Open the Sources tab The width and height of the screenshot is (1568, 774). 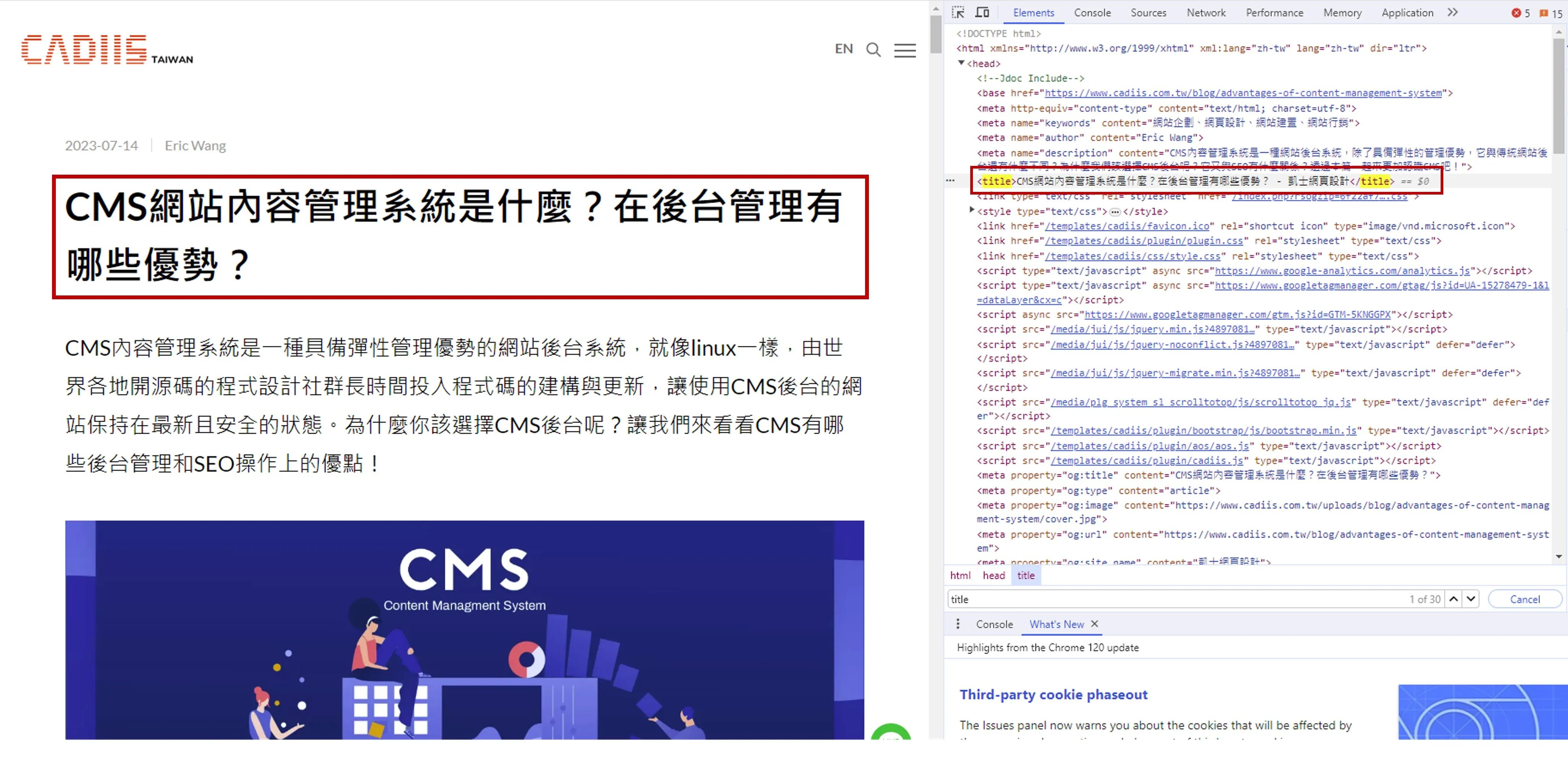point(1148,13)
